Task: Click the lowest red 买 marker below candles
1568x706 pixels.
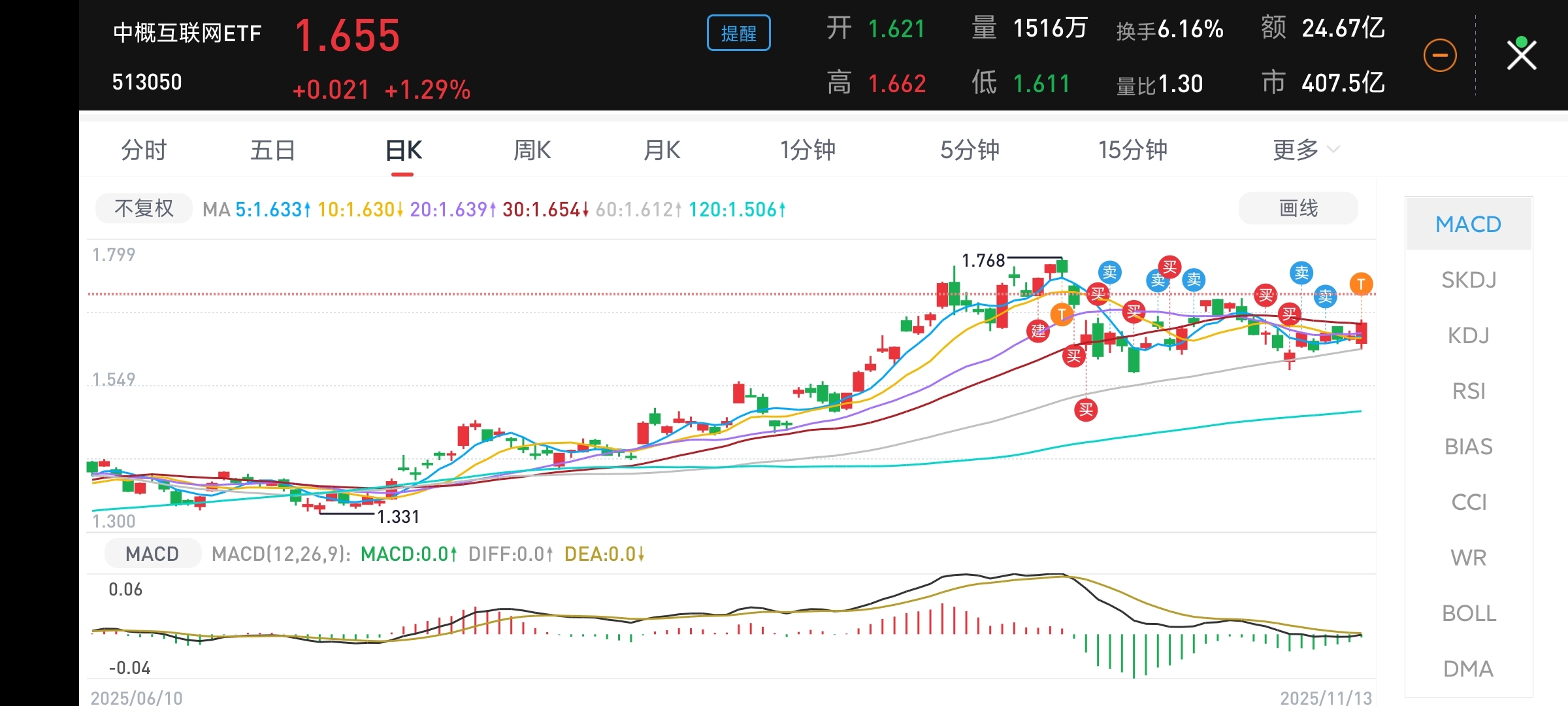Action: [1086, 410]
